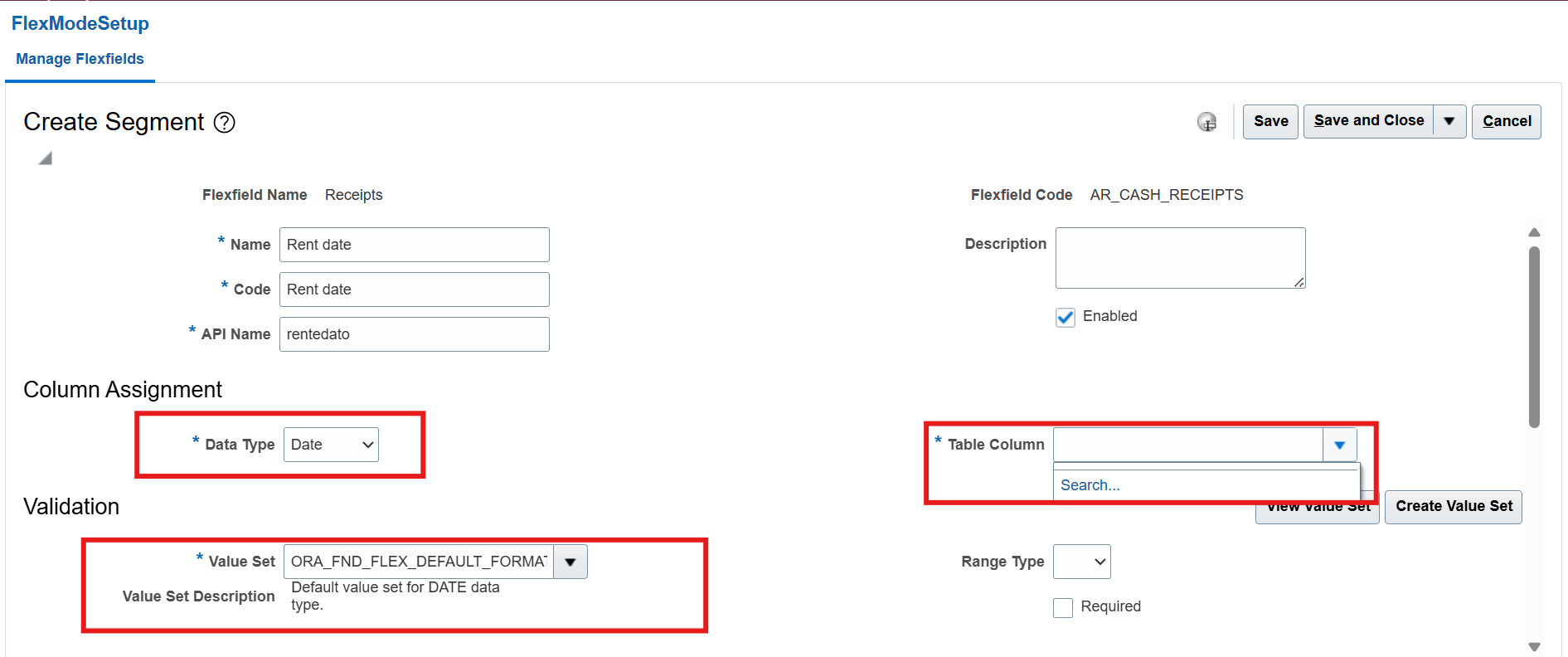
Task: Click the translation globe icon near Save
Action: tap(1207, 122)
